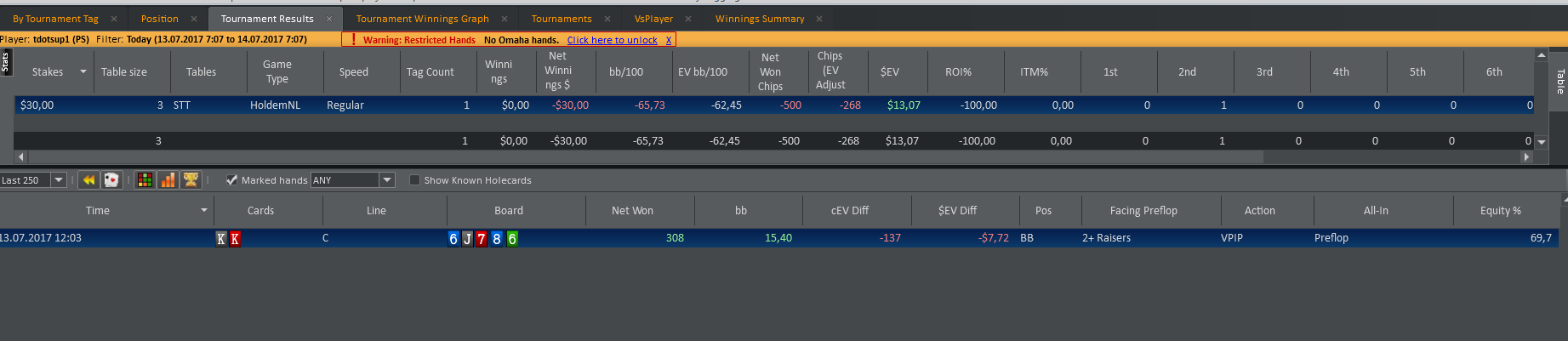Image resolution: width=1568 pixels, height=341 pixels.
Task: Switch to By Tournament Tag tab
Action: click(55, 19)
